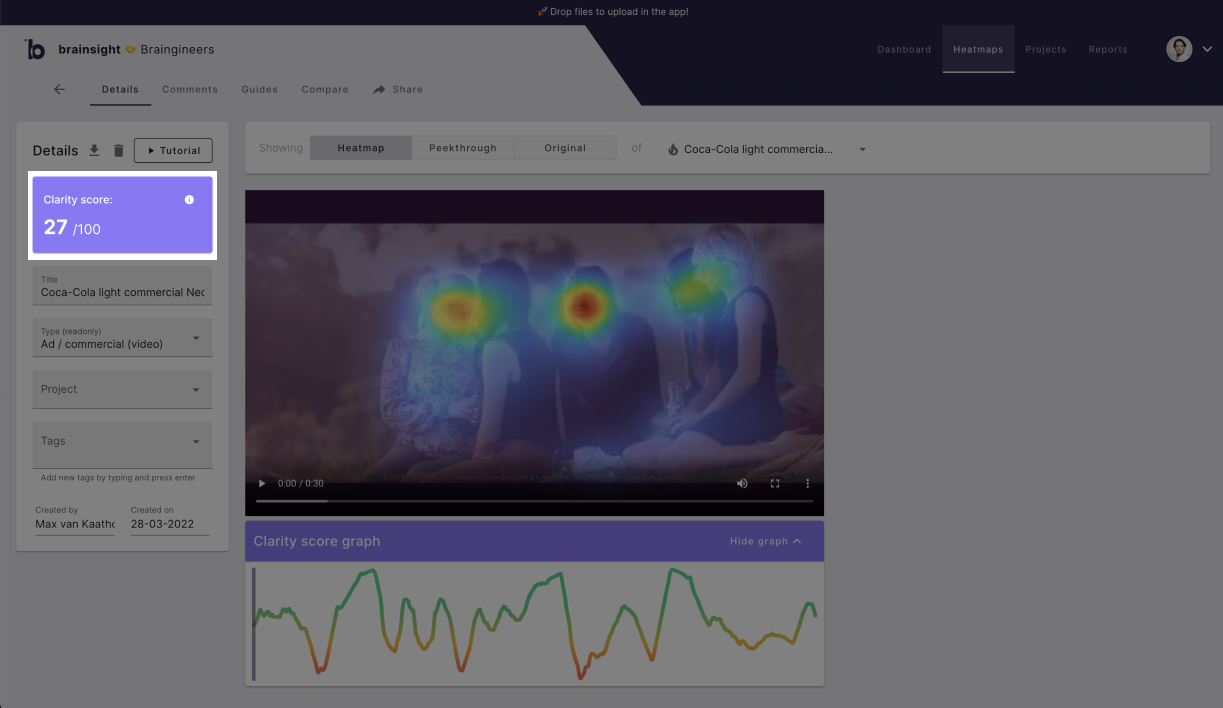Click the user profile avatar

point(1179,49)
